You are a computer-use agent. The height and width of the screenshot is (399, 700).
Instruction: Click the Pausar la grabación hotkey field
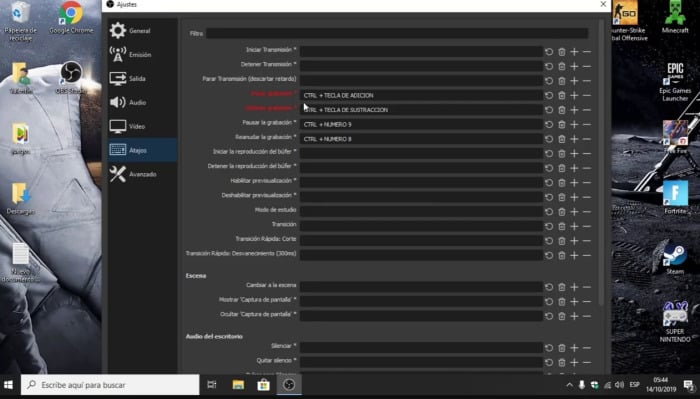point(421,124)
